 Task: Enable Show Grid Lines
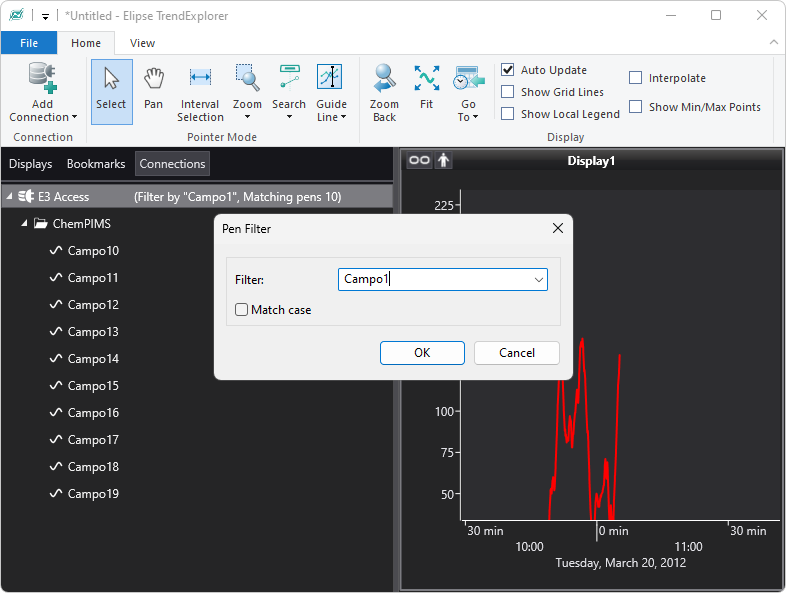[508, 92]
